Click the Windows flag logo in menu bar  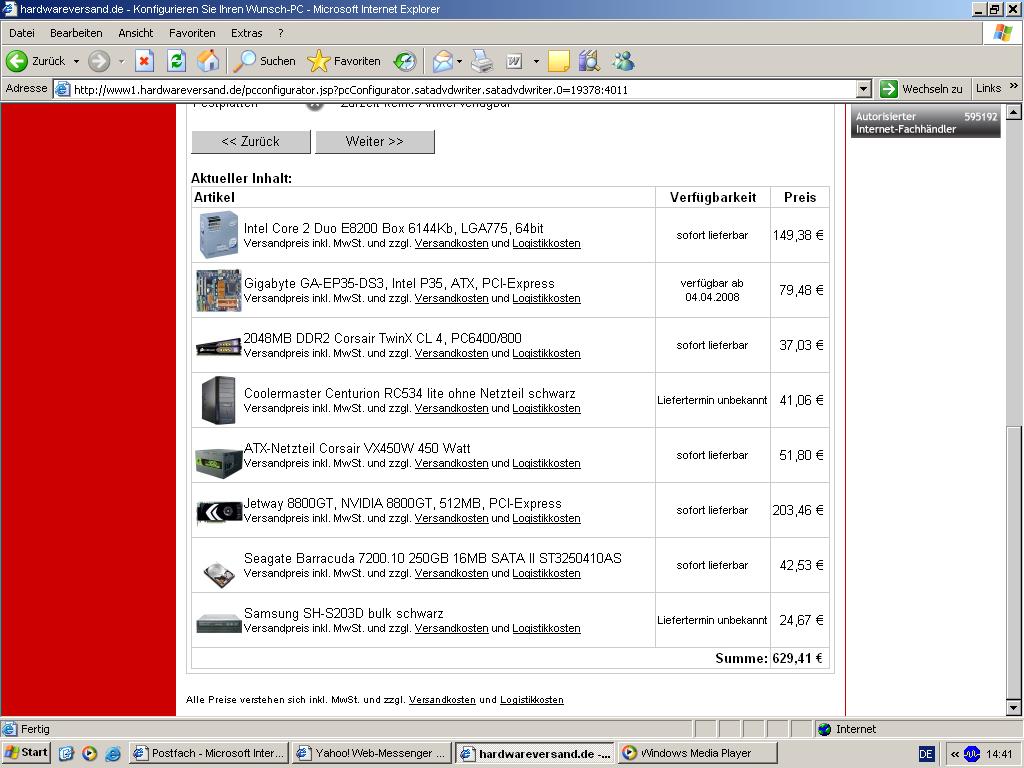click(x=1003, y=33)
